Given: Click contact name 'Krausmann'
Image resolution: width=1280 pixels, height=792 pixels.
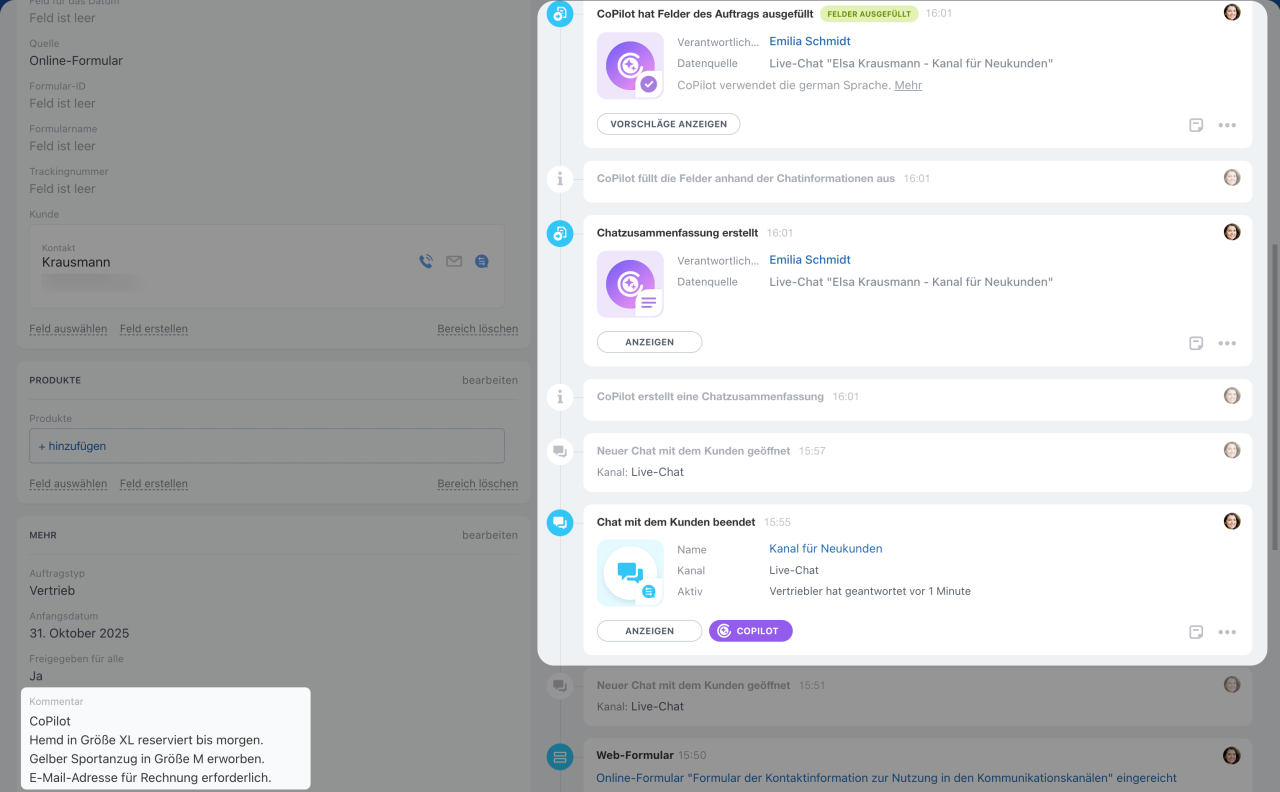Looking at the screenshot, I should pos(76,262).
